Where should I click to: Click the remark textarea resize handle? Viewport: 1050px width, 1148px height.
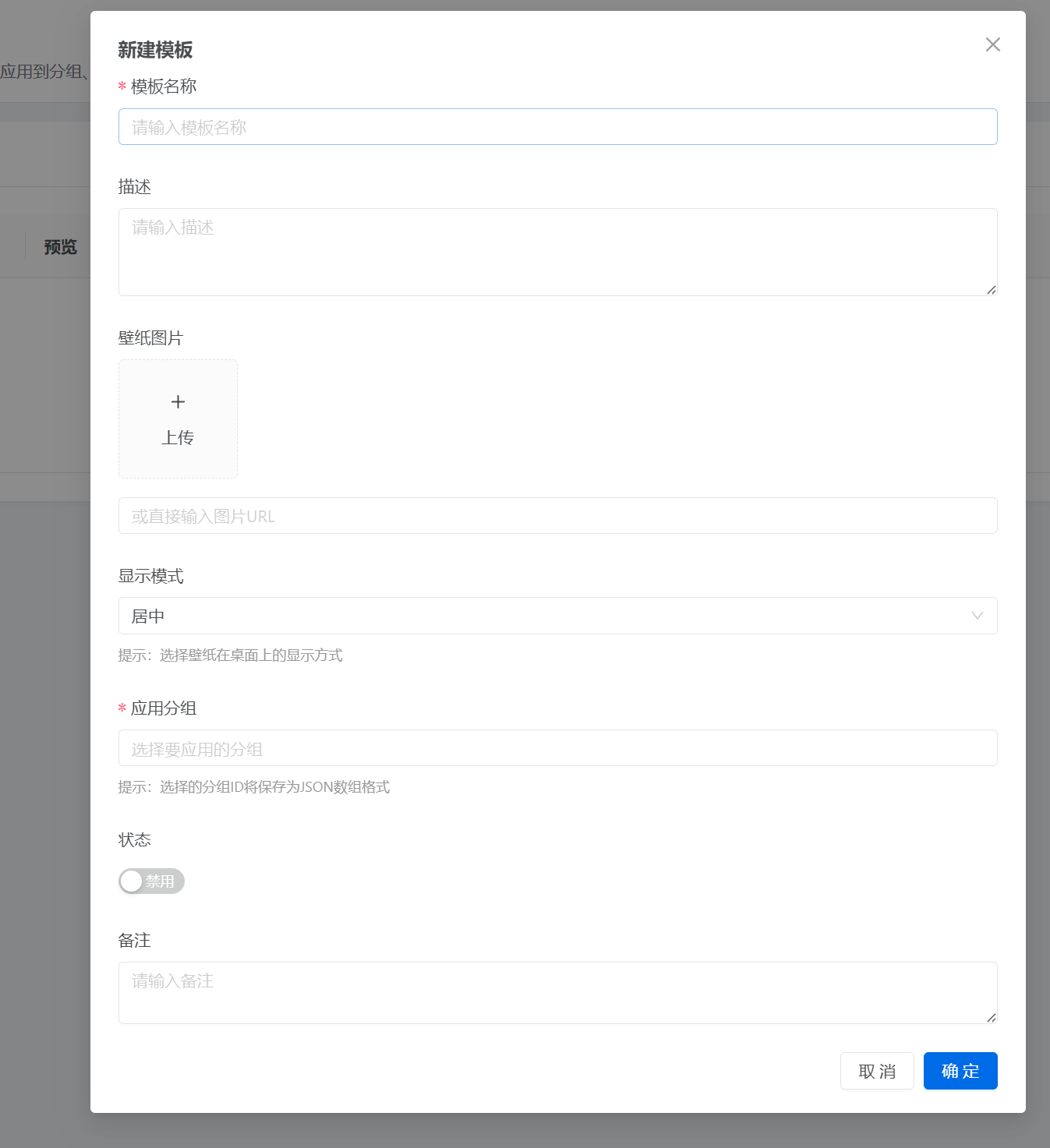coord(992,1016)
